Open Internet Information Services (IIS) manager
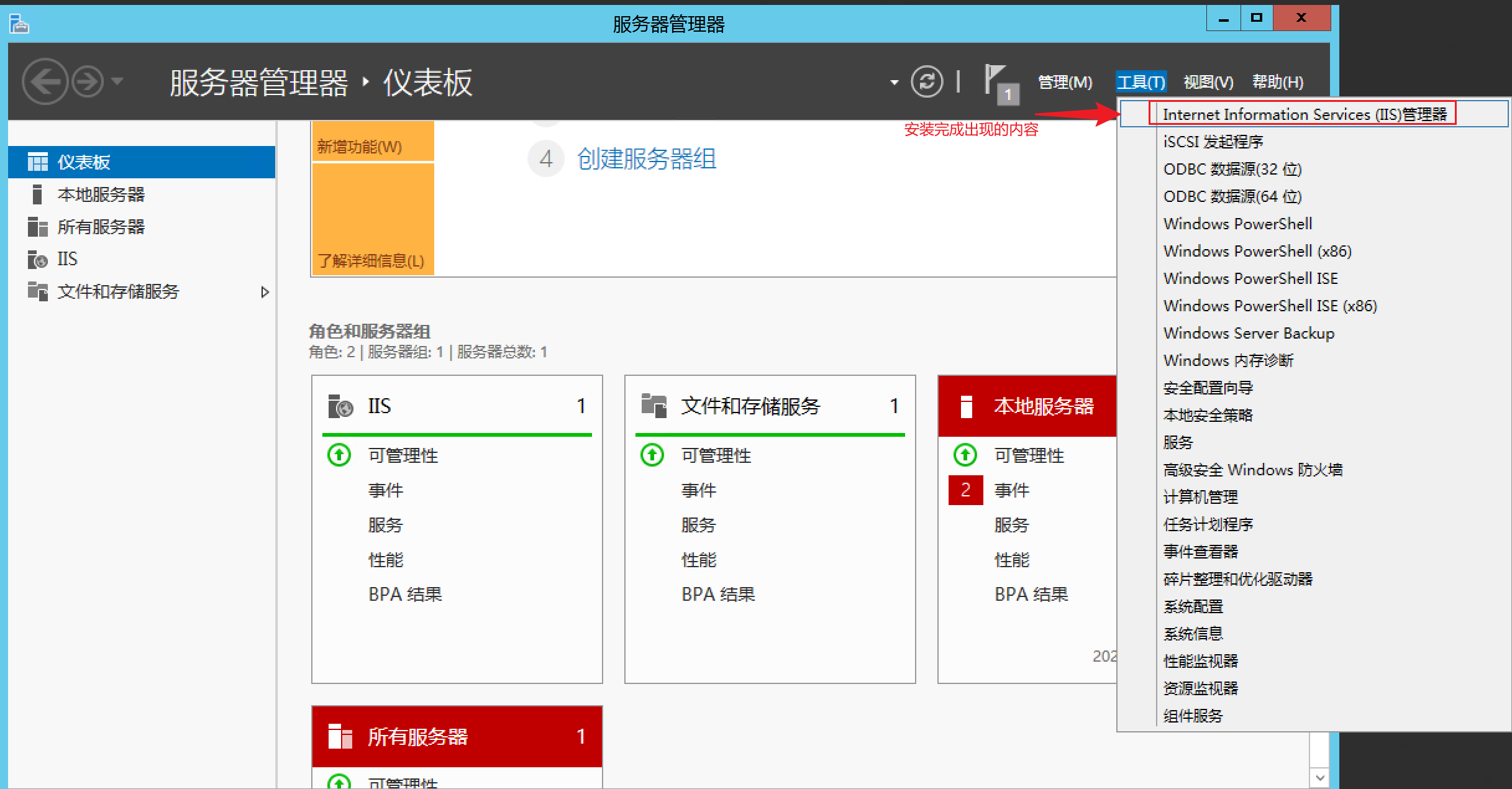Image resolution: width=1512 pixels, height=789 pixels. click(1304, 114)
